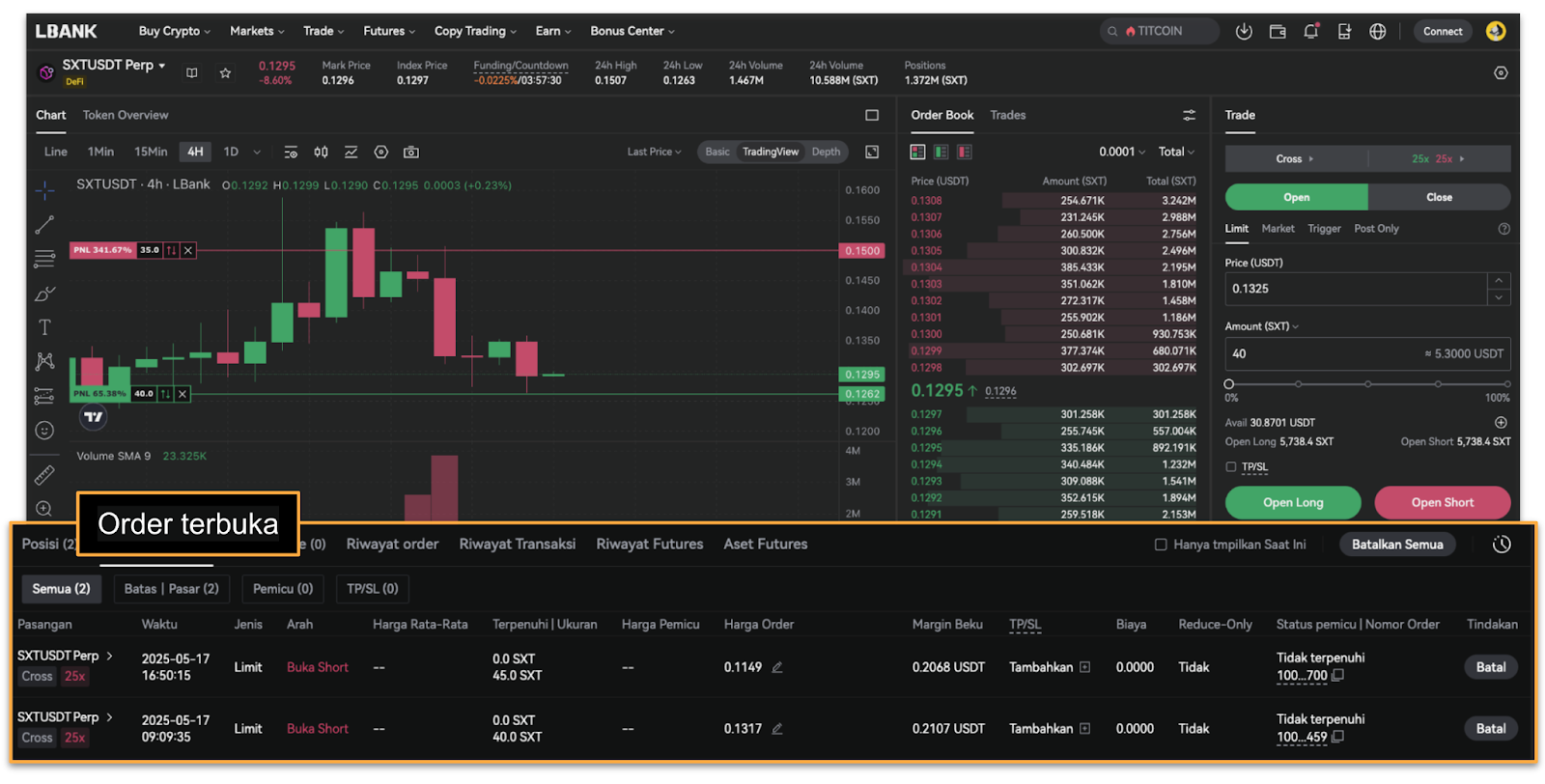Screen dimensions: 1545x784
Task: Switch to Token Overview tab
Action: (126, 115)
